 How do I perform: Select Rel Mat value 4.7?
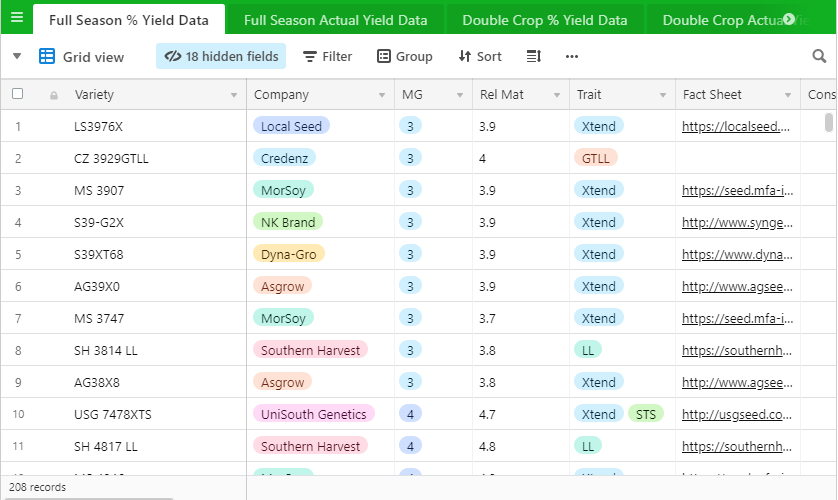tap(487, 415)
